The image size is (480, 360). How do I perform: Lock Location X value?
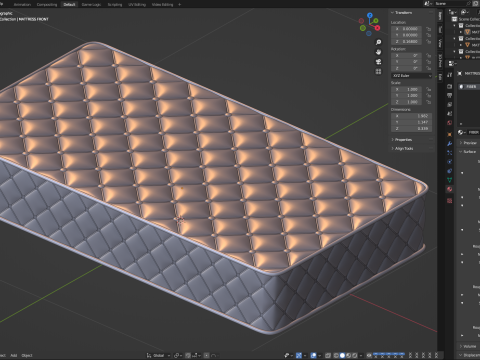pos(428,29)
